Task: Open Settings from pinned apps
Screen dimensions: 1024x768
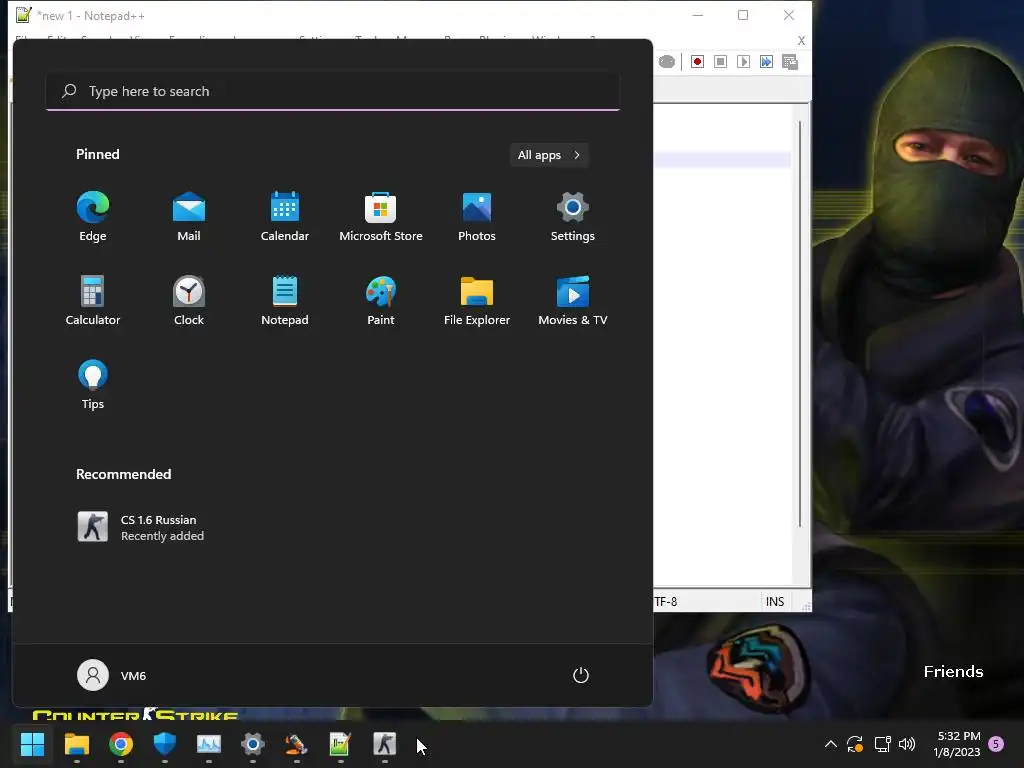Action: [573, 217]
